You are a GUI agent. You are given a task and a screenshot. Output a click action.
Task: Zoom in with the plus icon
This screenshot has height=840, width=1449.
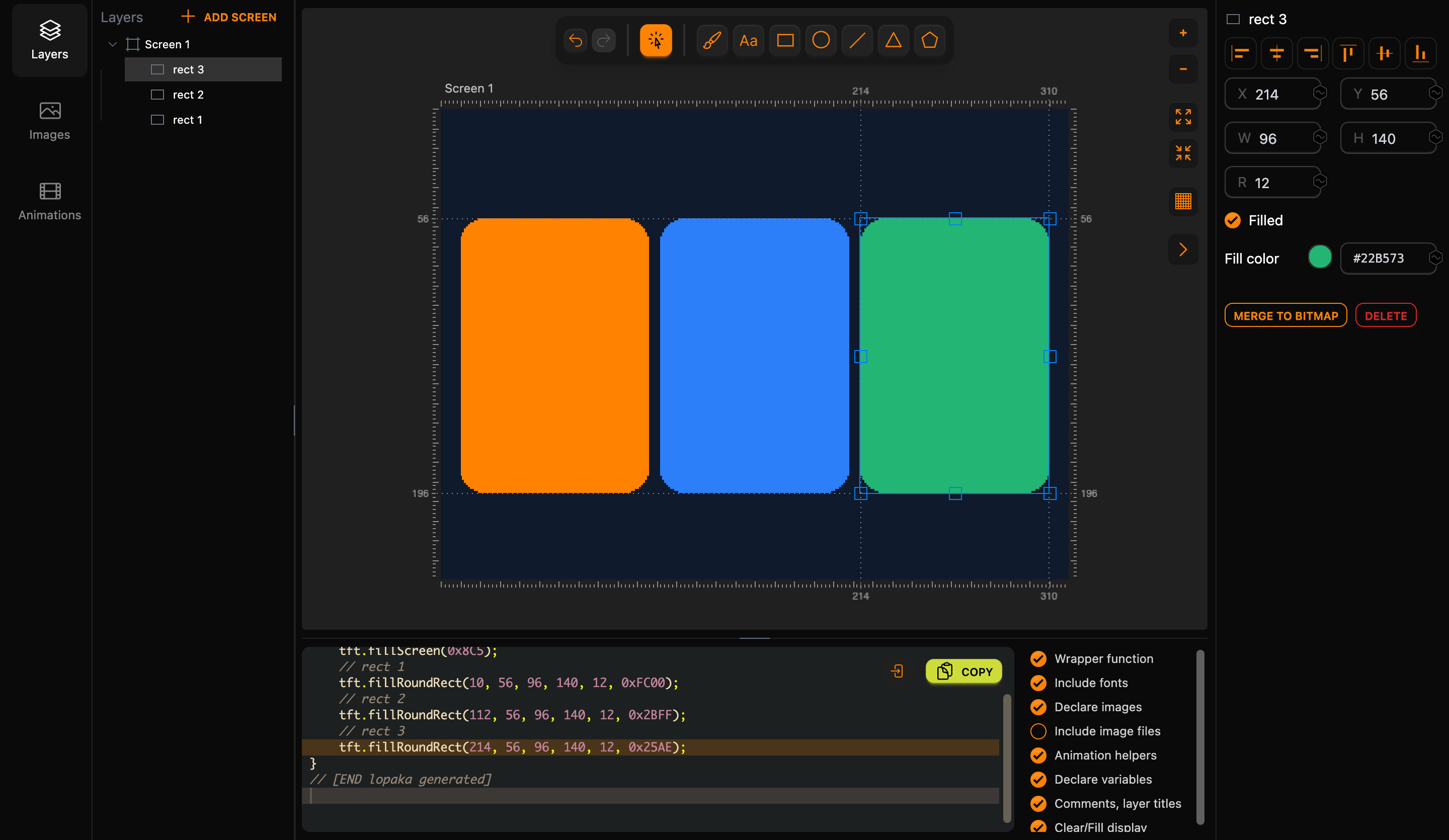tap(1183, 33)
